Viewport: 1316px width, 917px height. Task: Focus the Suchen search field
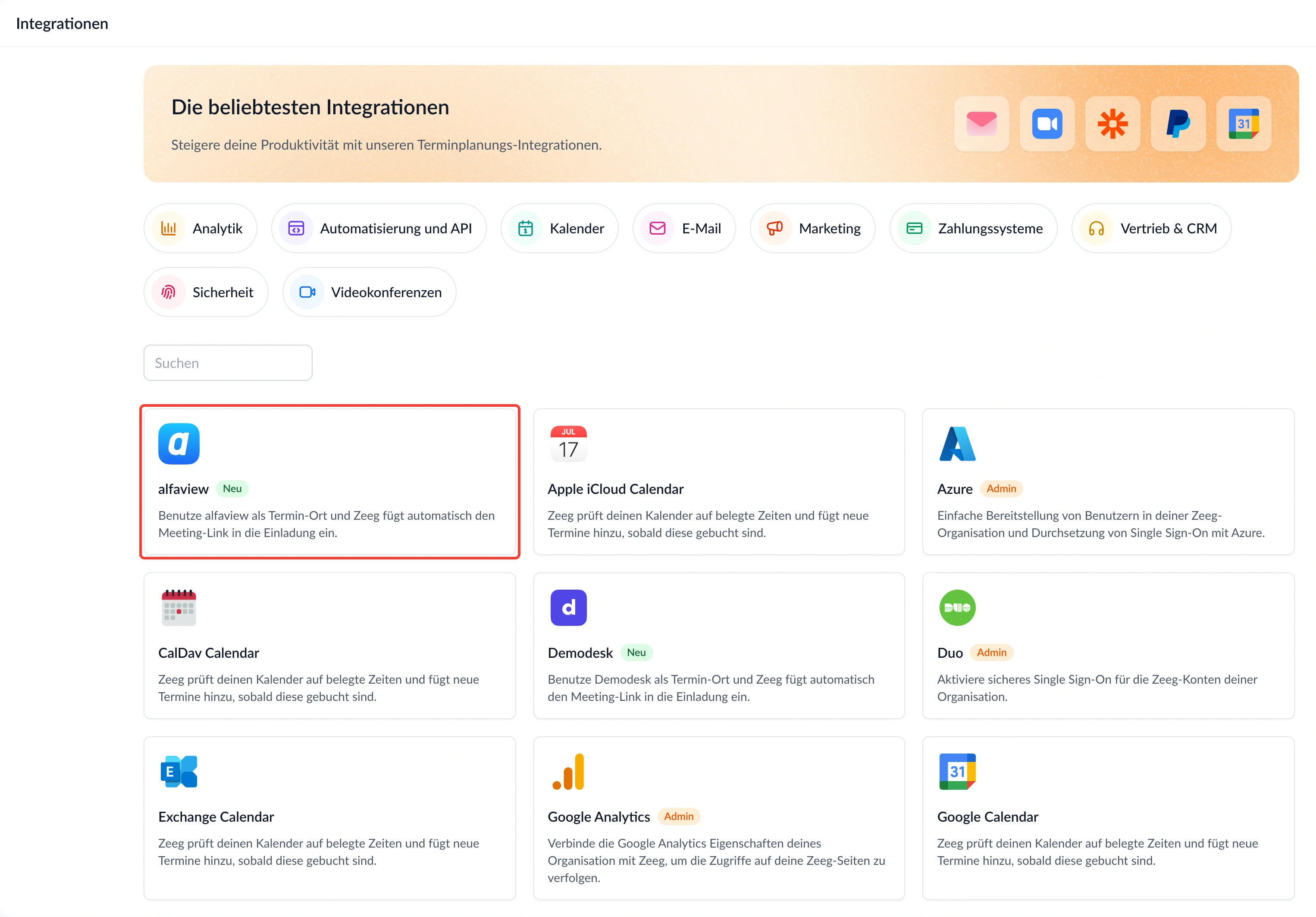[228, 362]
